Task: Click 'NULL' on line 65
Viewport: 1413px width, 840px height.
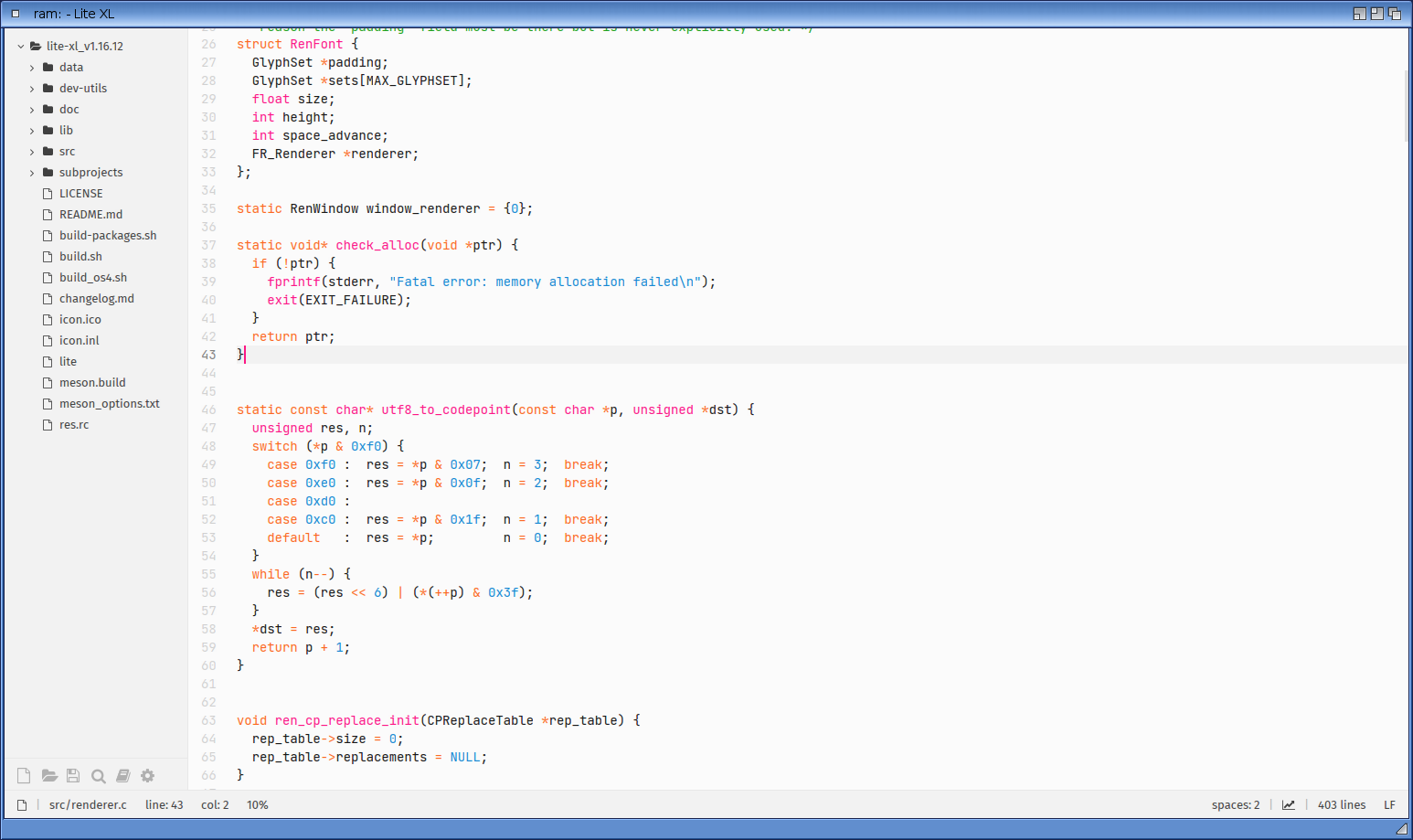Action: click(x=465, y=758)
